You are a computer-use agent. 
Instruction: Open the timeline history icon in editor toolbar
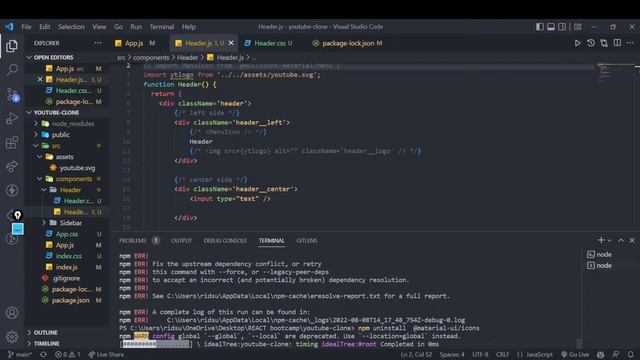(x=591, y=43)
